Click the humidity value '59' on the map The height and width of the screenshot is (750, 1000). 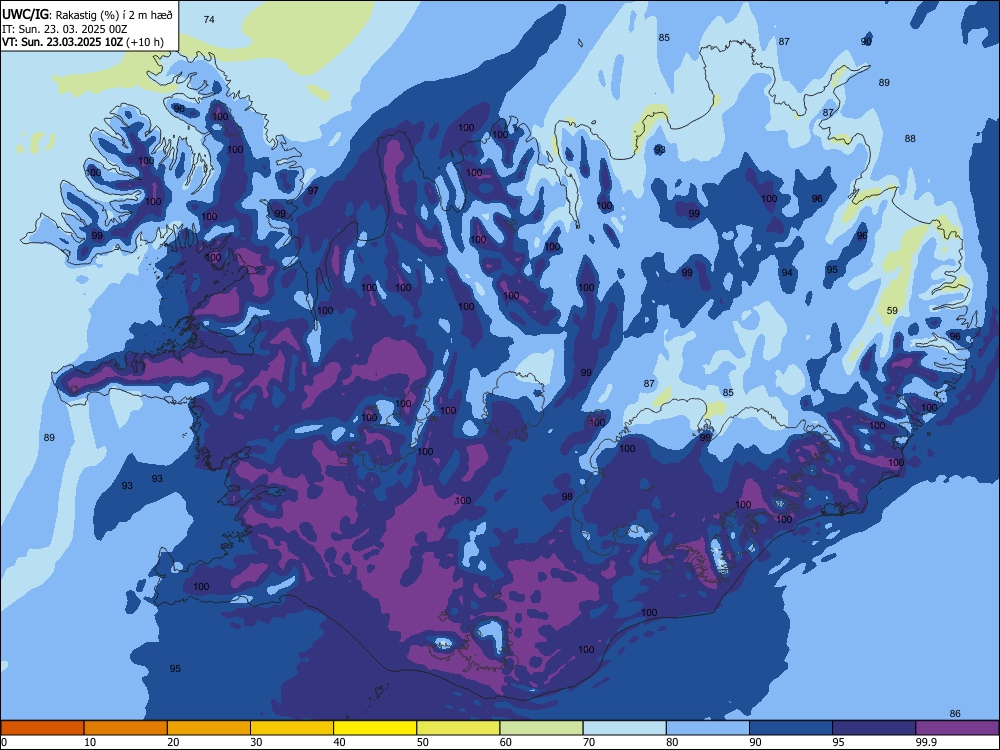click(x=892, y=311)
